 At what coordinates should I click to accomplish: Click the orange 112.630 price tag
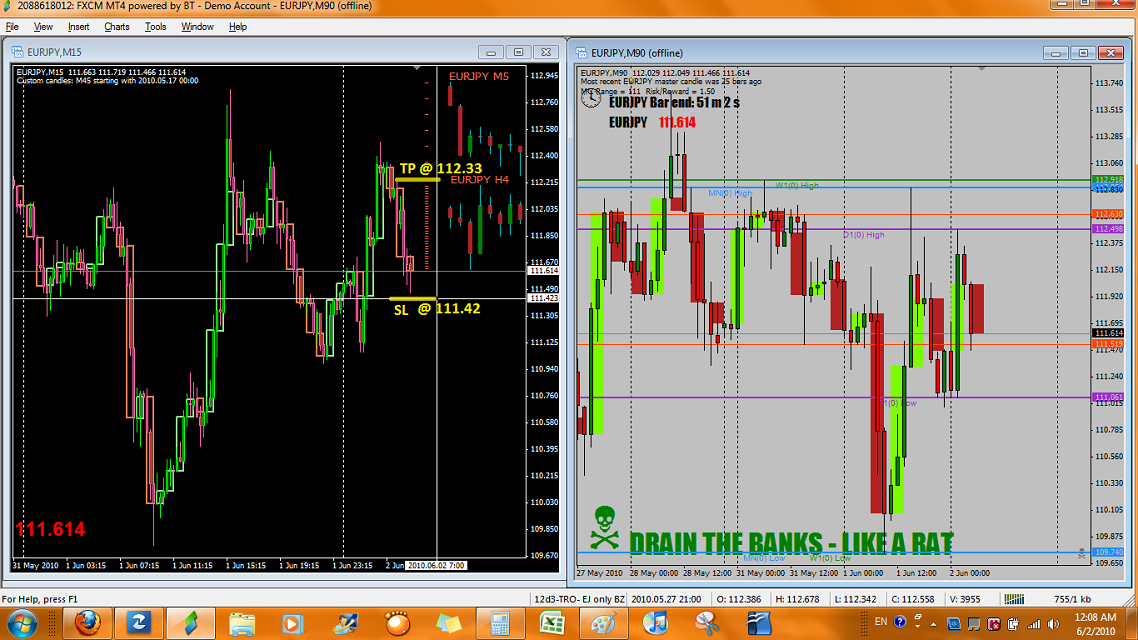click(x=1108, y=214)
